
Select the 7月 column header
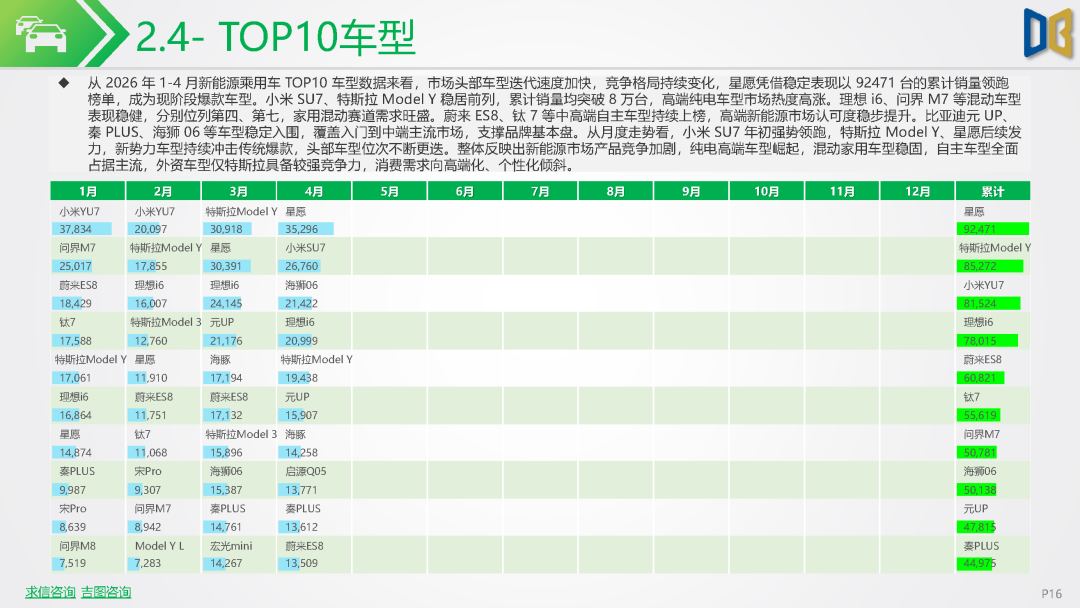540,191
